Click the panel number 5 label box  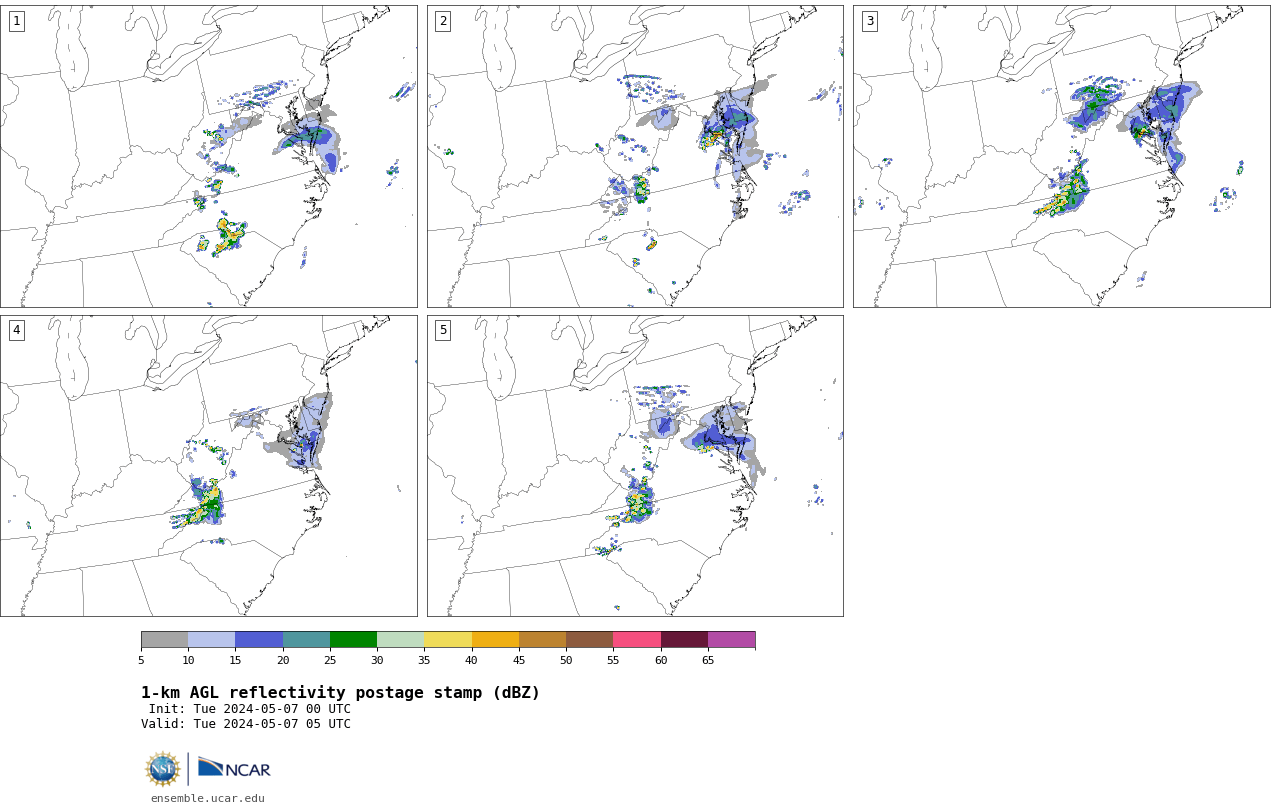(x=443, y=330)
